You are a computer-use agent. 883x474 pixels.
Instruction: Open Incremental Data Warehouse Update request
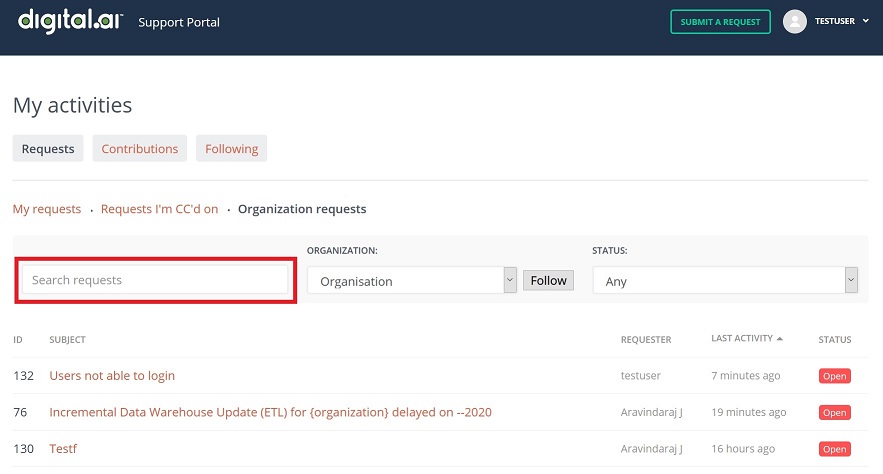(270, 412)
